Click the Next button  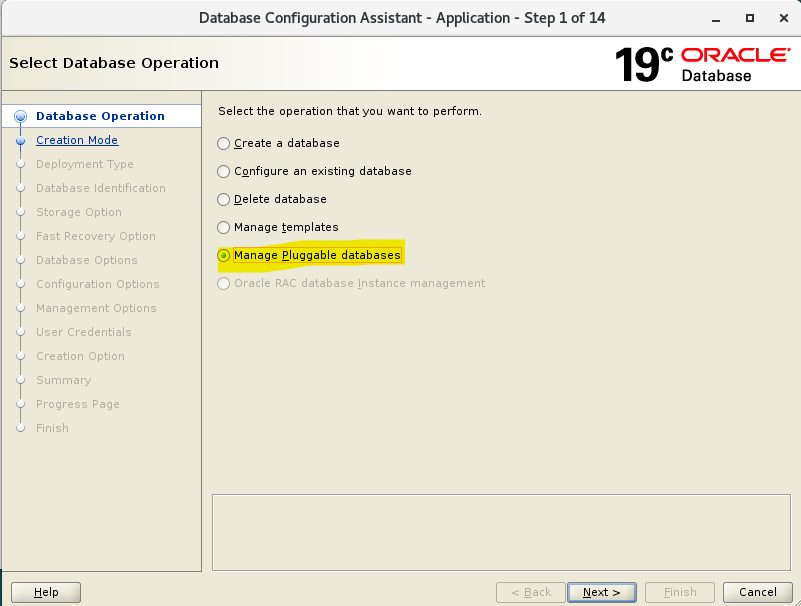pos(602,592)
